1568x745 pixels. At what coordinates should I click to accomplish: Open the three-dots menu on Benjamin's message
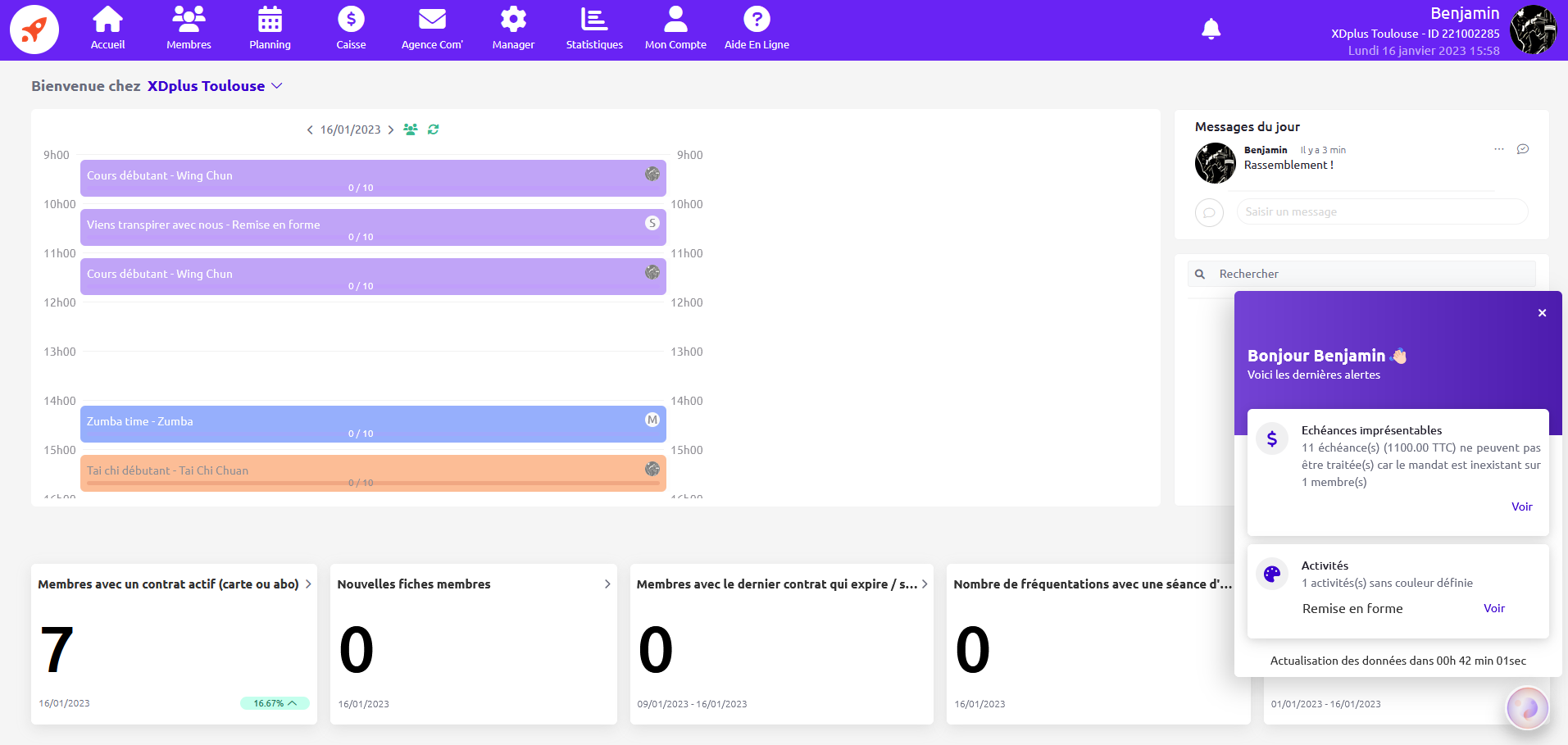click(1499, 149)
